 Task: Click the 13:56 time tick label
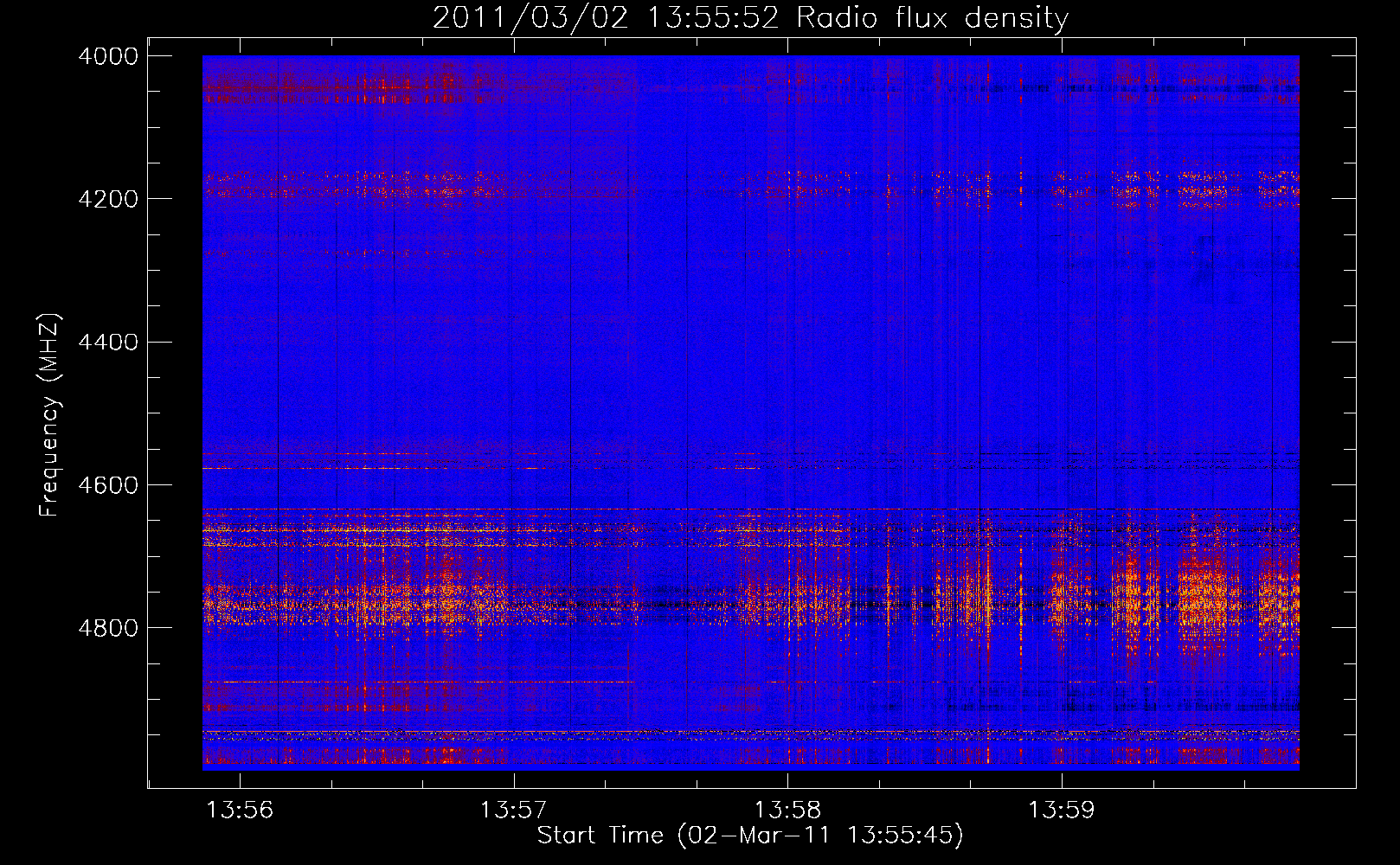point(240,811)
